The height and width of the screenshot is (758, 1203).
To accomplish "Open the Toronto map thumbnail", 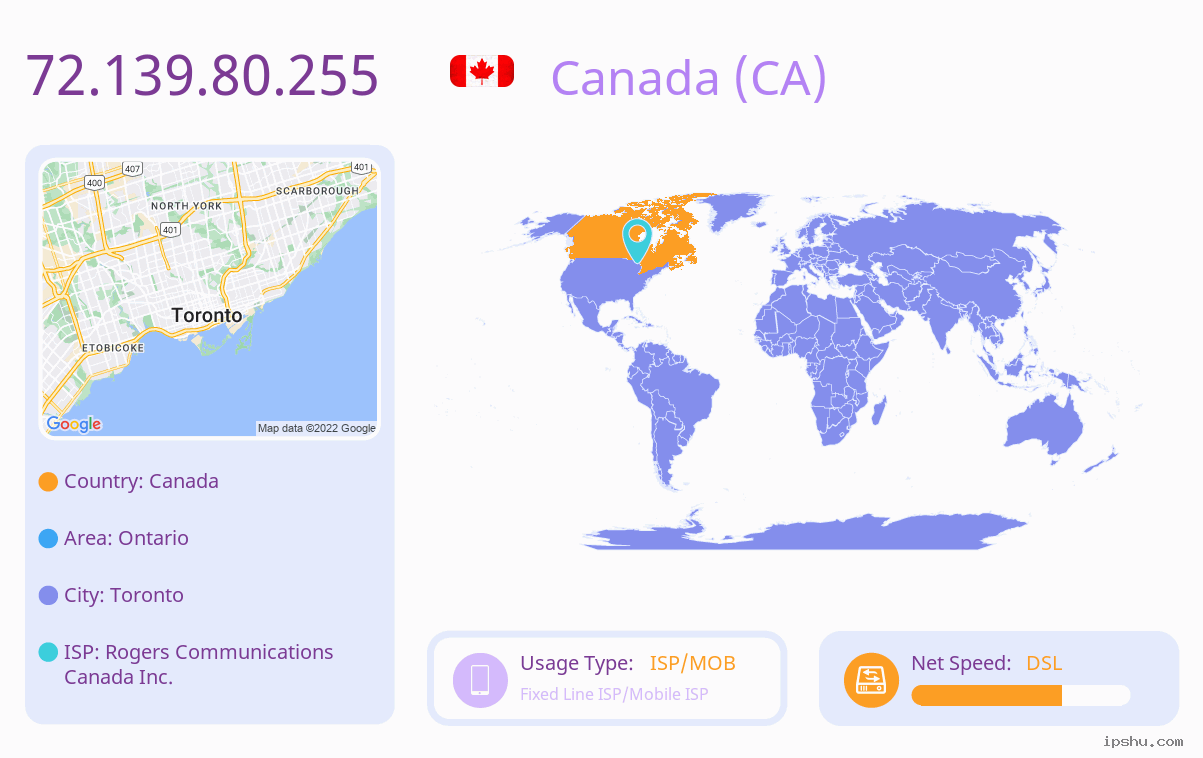I will point(210,299).
